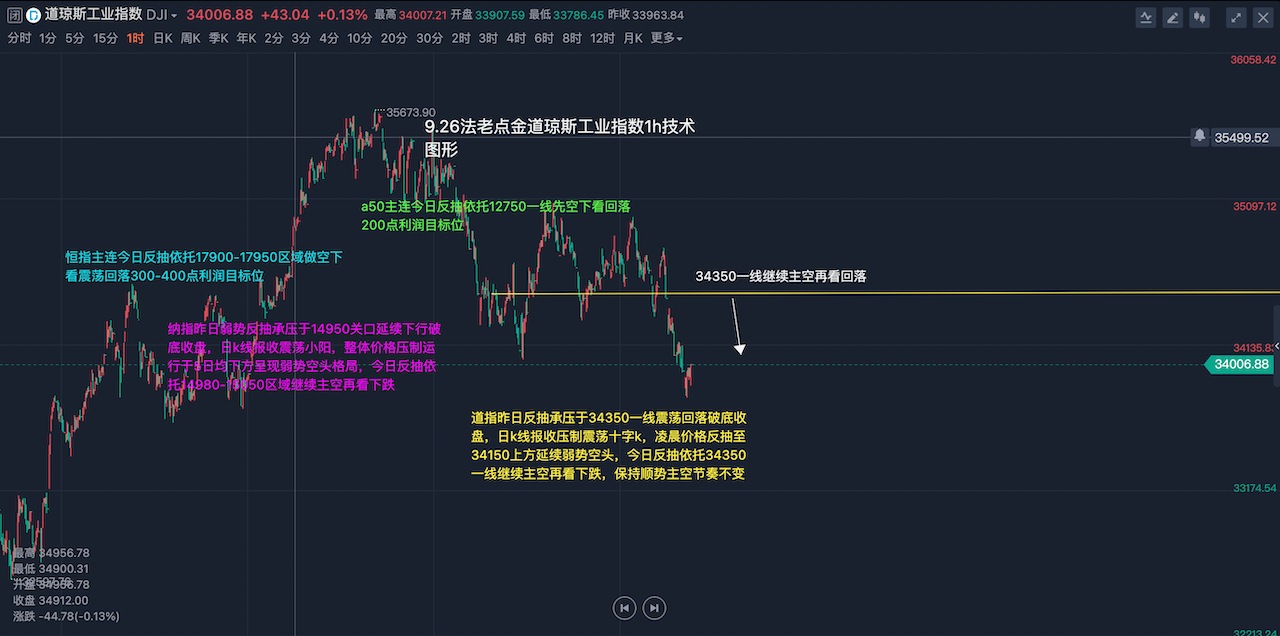Click the 35673.90 high marker label
This screenshot has height=636, width=1280.
click(x=410, y=112)
